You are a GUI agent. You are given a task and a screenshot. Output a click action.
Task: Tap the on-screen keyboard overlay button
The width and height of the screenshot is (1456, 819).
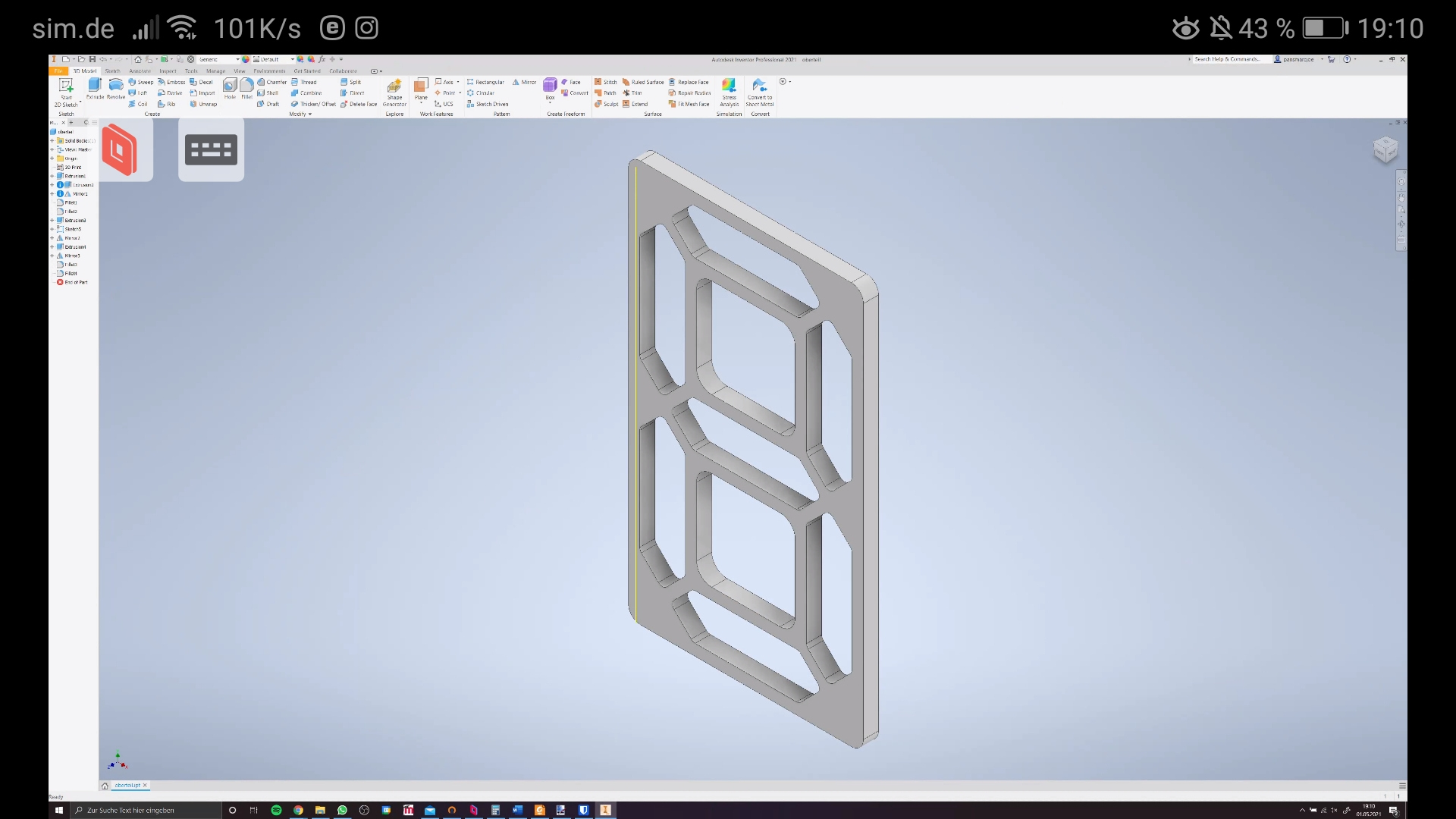211,149
